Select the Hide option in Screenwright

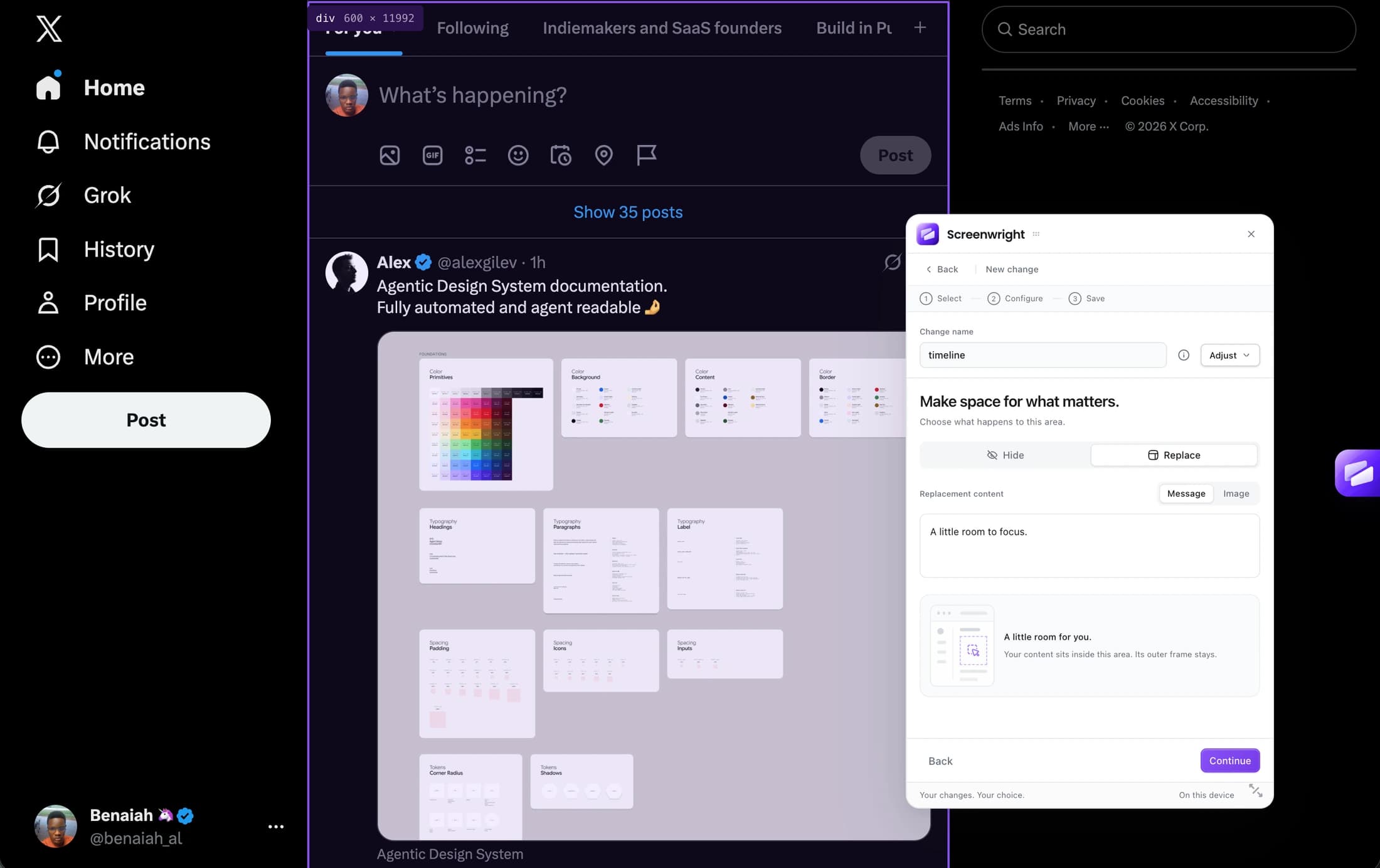click(x=1006, y=455)
